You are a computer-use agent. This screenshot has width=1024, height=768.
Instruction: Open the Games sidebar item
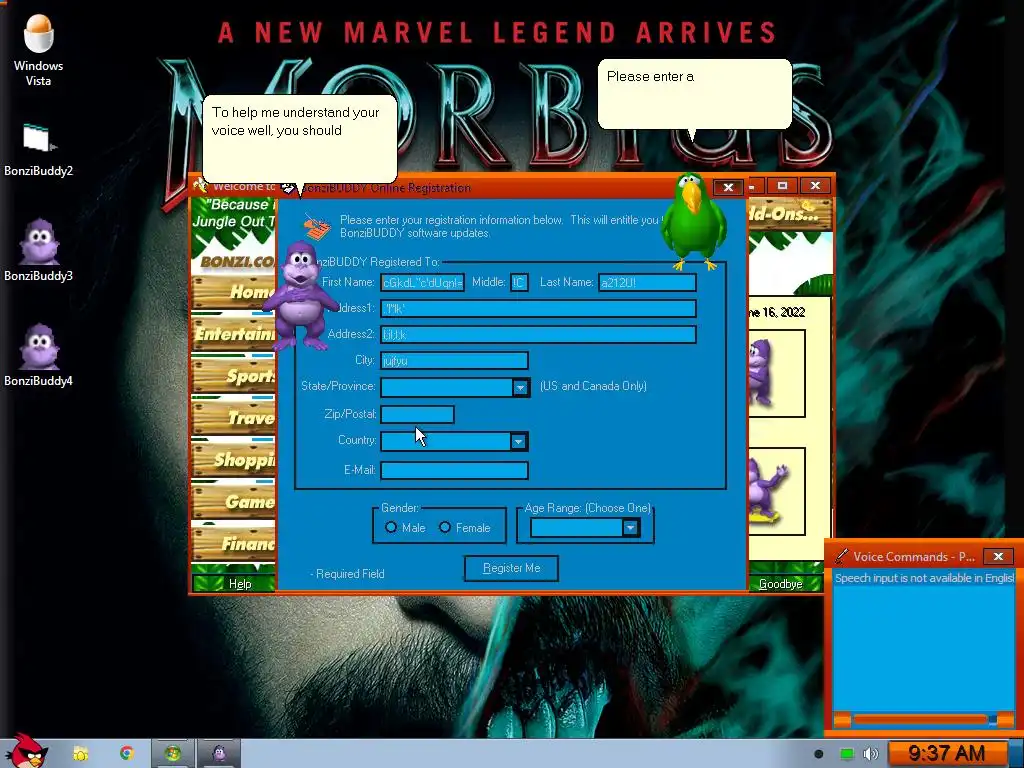click(x=234, y=502)
